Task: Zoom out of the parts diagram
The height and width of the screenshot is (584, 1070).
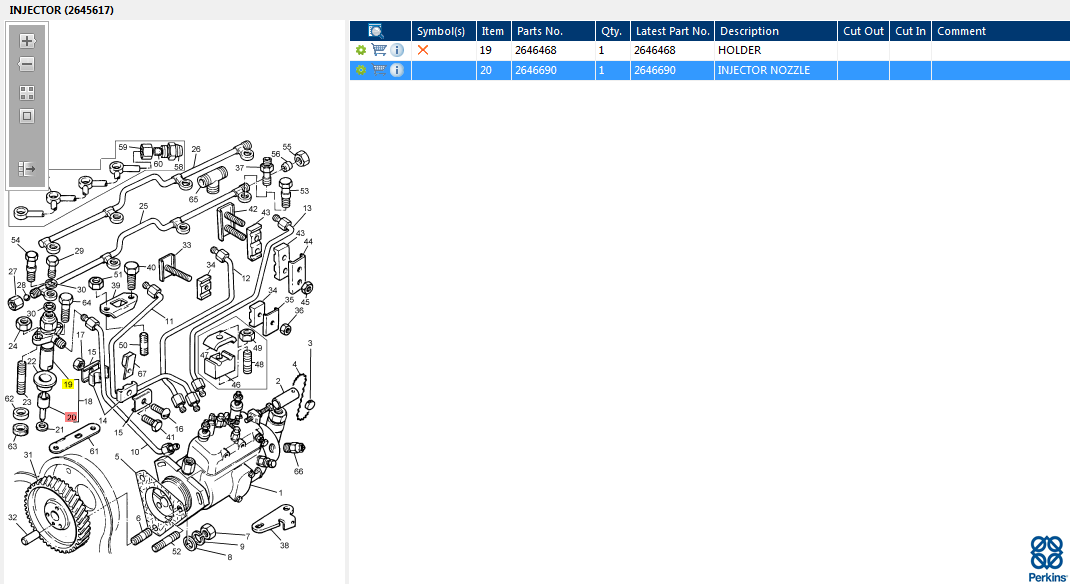Action: [x=27, y=65]
